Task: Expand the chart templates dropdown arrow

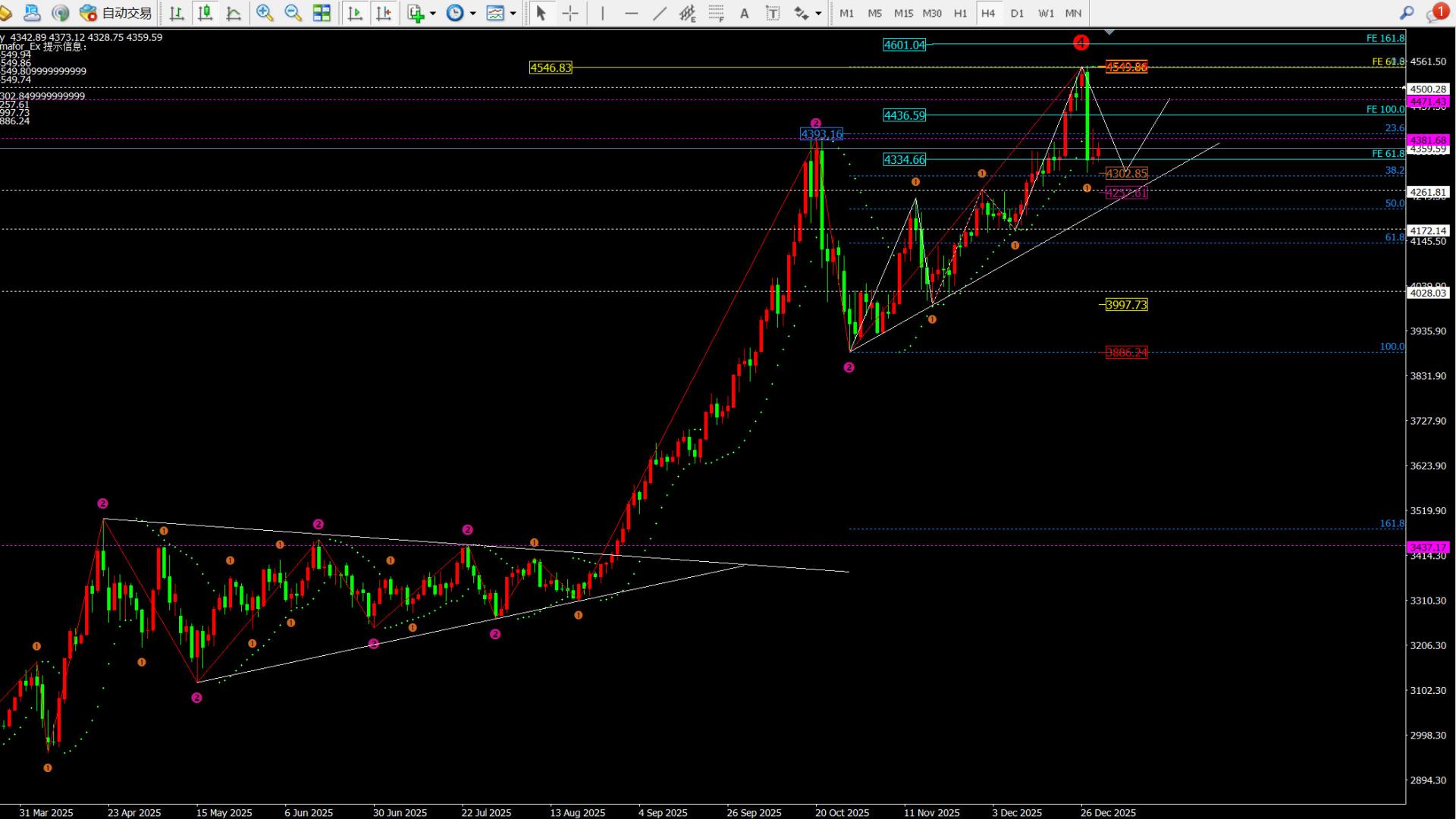Action: pos(513,13)
